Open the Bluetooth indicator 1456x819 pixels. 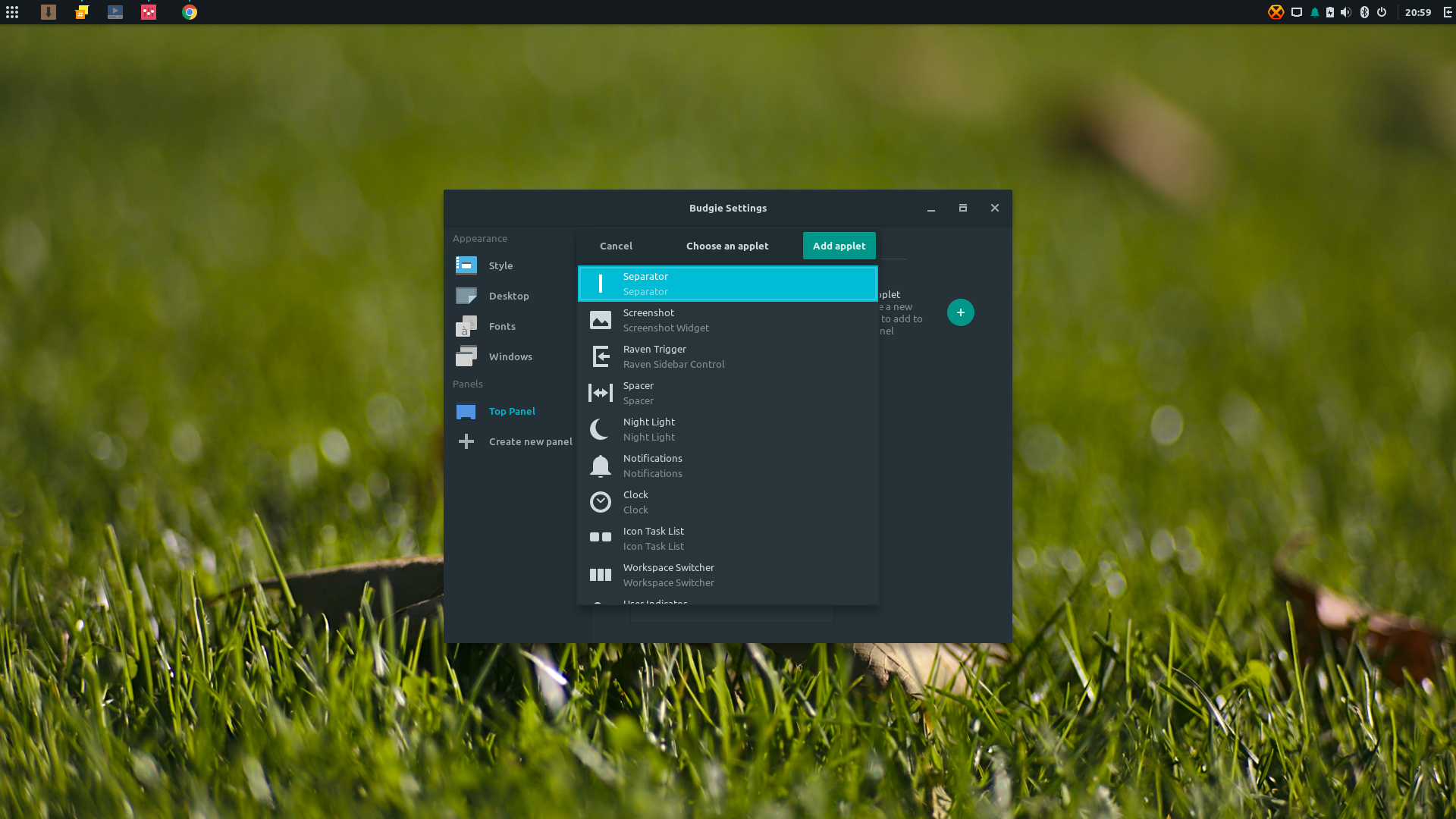[x=1364, y=12]
